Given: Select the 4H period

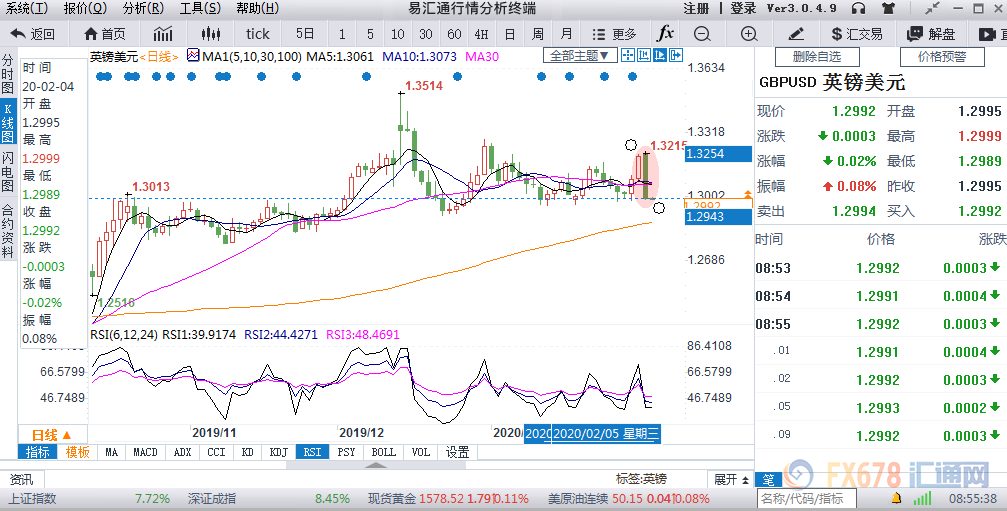Looking at the screenshot, I should 481,34.
